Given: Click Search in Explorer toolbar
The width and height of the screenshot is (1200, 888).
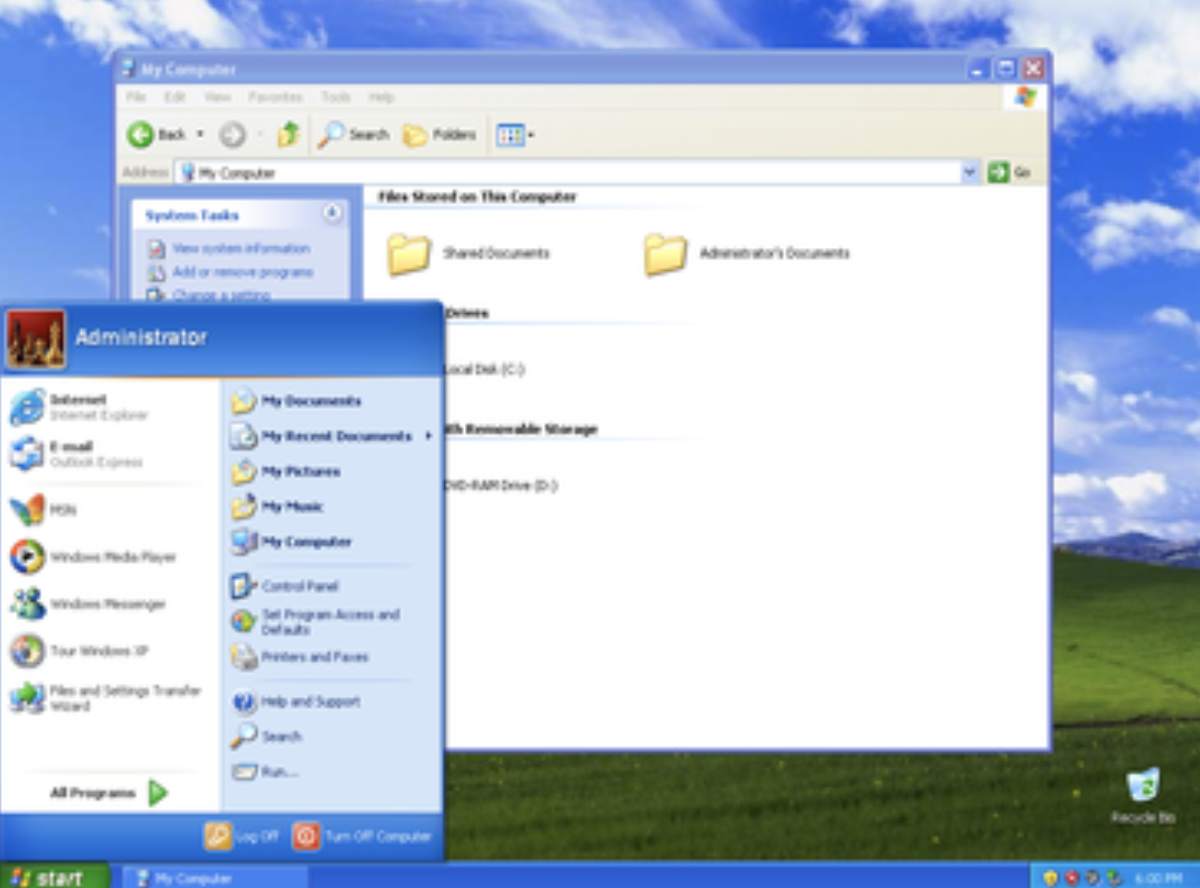Looking at the screenshot, I should tap(353, 134).
